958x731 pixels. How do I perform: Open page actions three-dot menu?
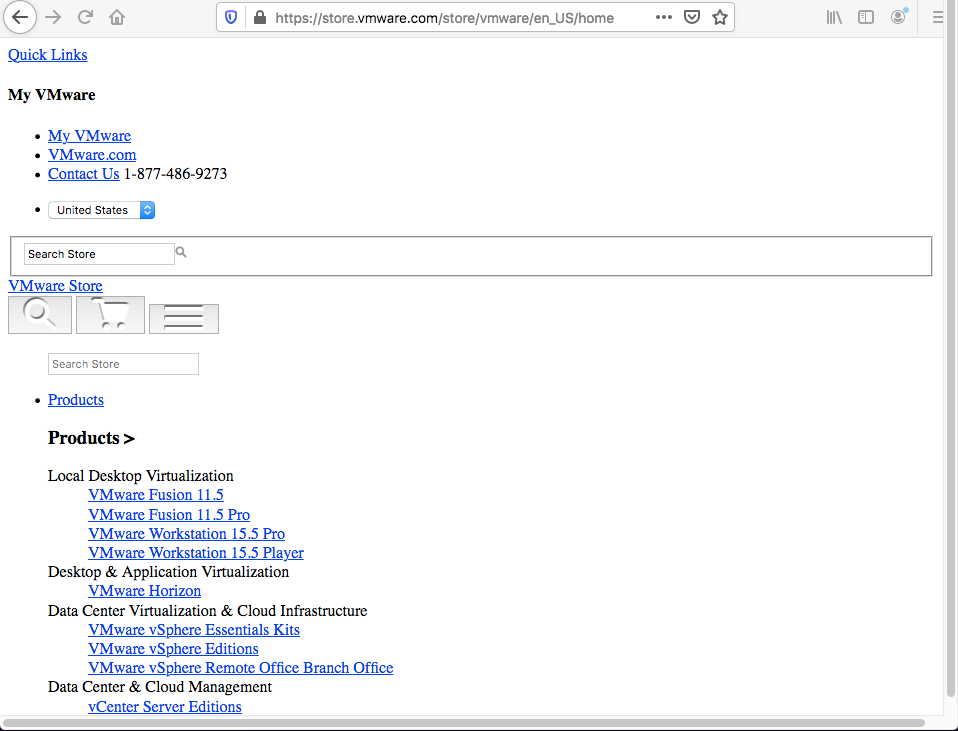click(x=664, y=17)
